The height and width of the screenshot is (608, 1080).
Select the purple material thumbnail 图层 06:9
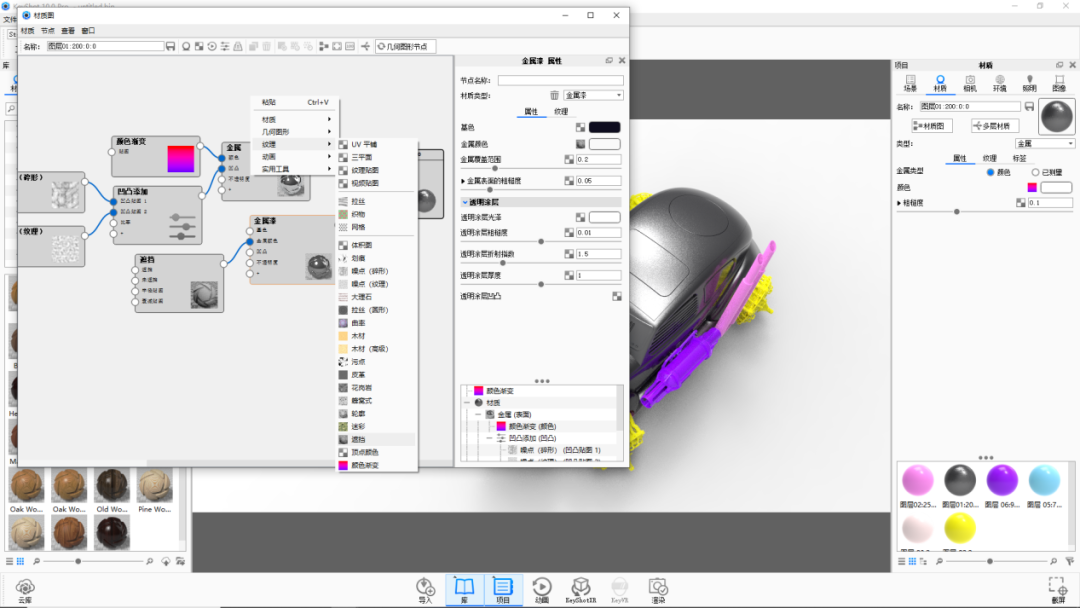(1001, 480)
